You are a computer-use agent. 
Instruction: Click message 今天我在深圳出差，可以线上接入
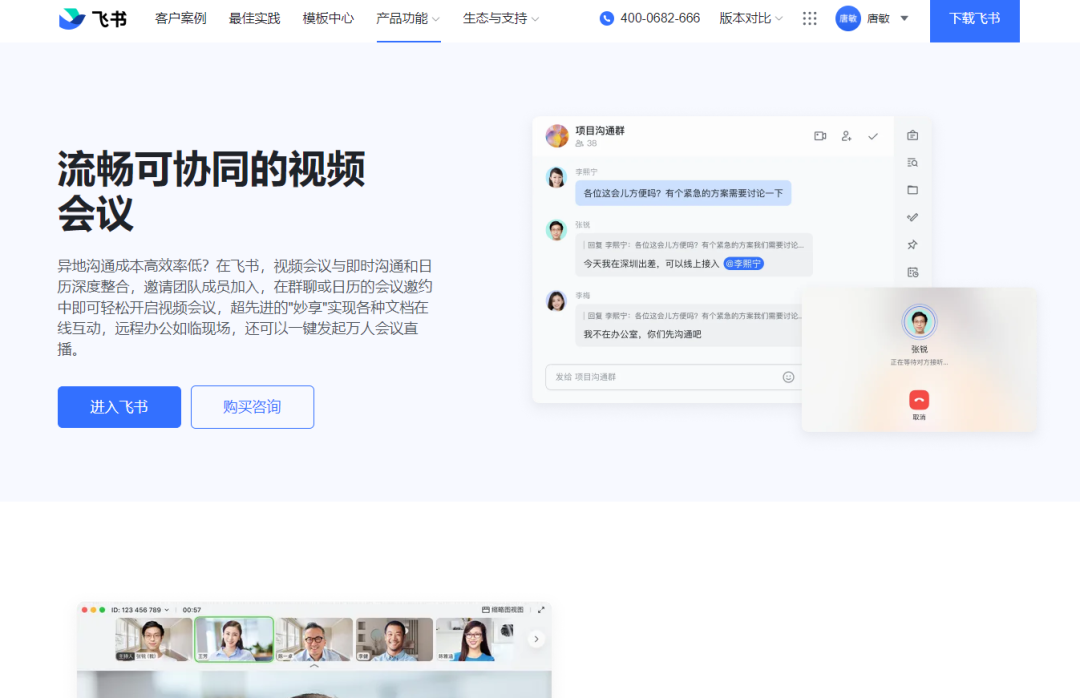point(651,264)
